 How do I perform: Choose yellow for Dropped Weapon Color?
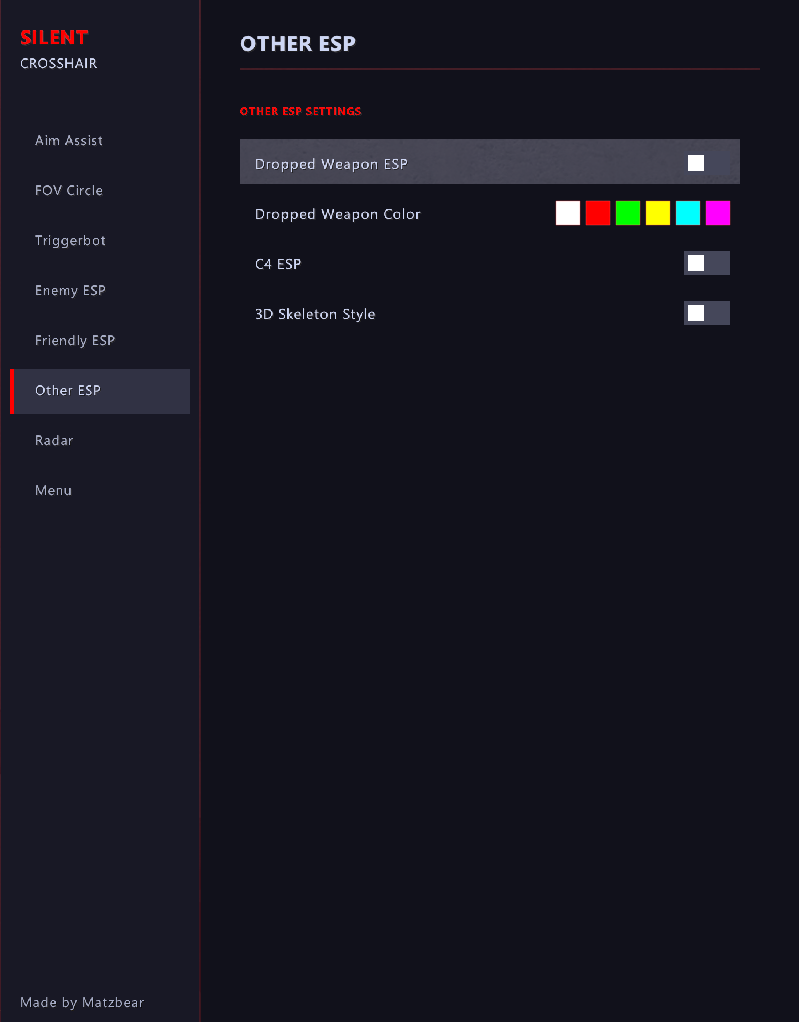coord(658,213)
